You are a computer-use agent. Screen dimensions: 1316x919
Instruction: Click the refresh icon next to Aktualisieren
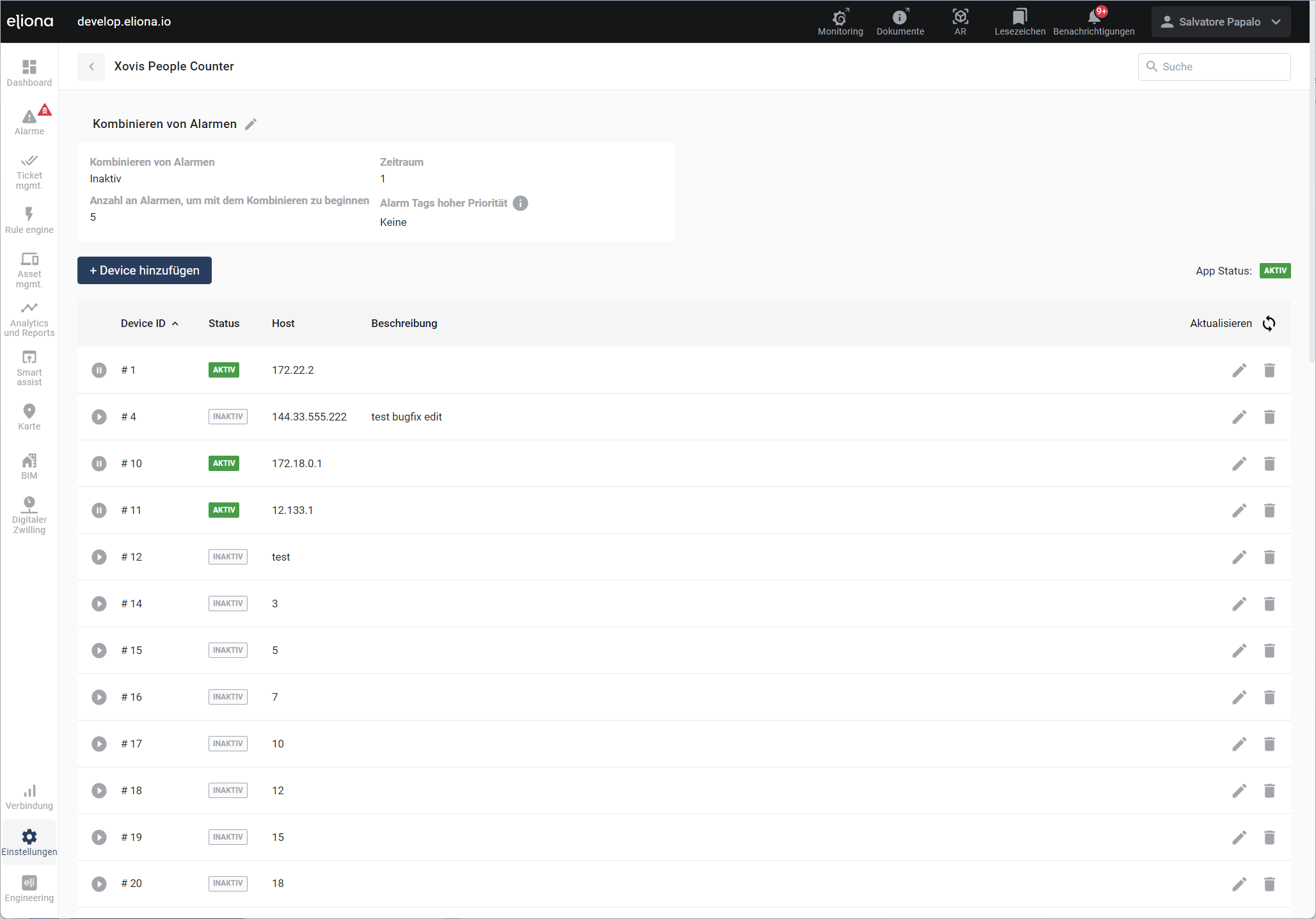click(1269, 324)
